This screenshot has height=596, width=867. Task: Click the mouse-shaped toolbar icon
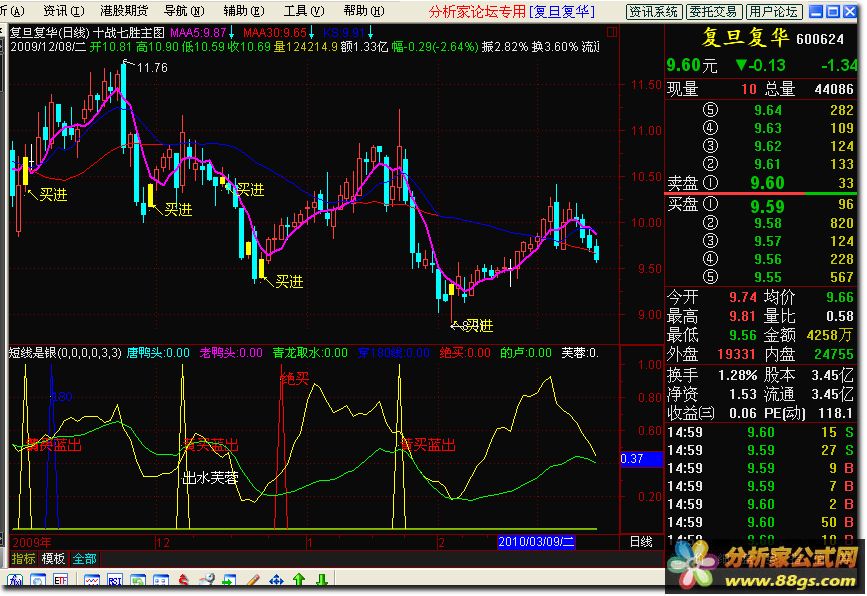tap(207, 581)
